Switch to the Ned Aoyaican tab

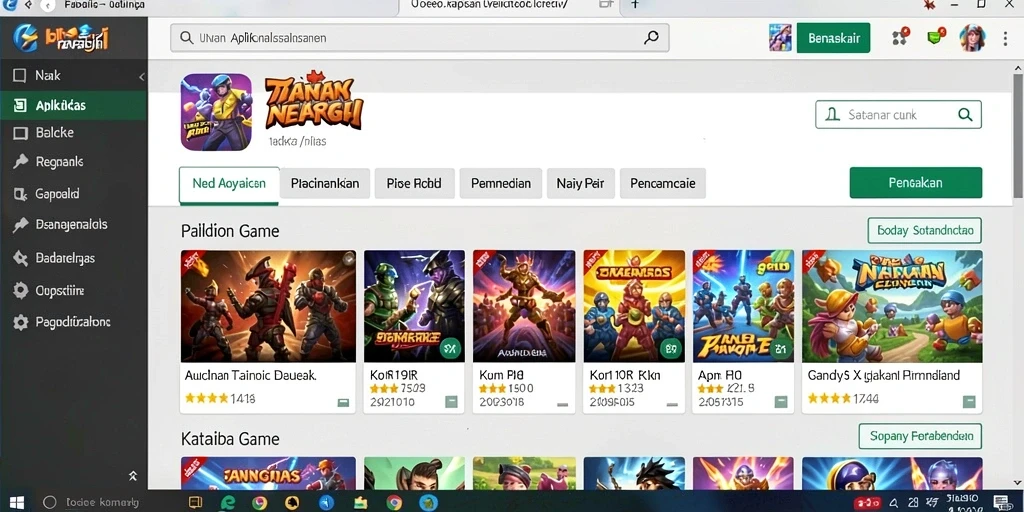pyautogui.click(x=229, y=184)
